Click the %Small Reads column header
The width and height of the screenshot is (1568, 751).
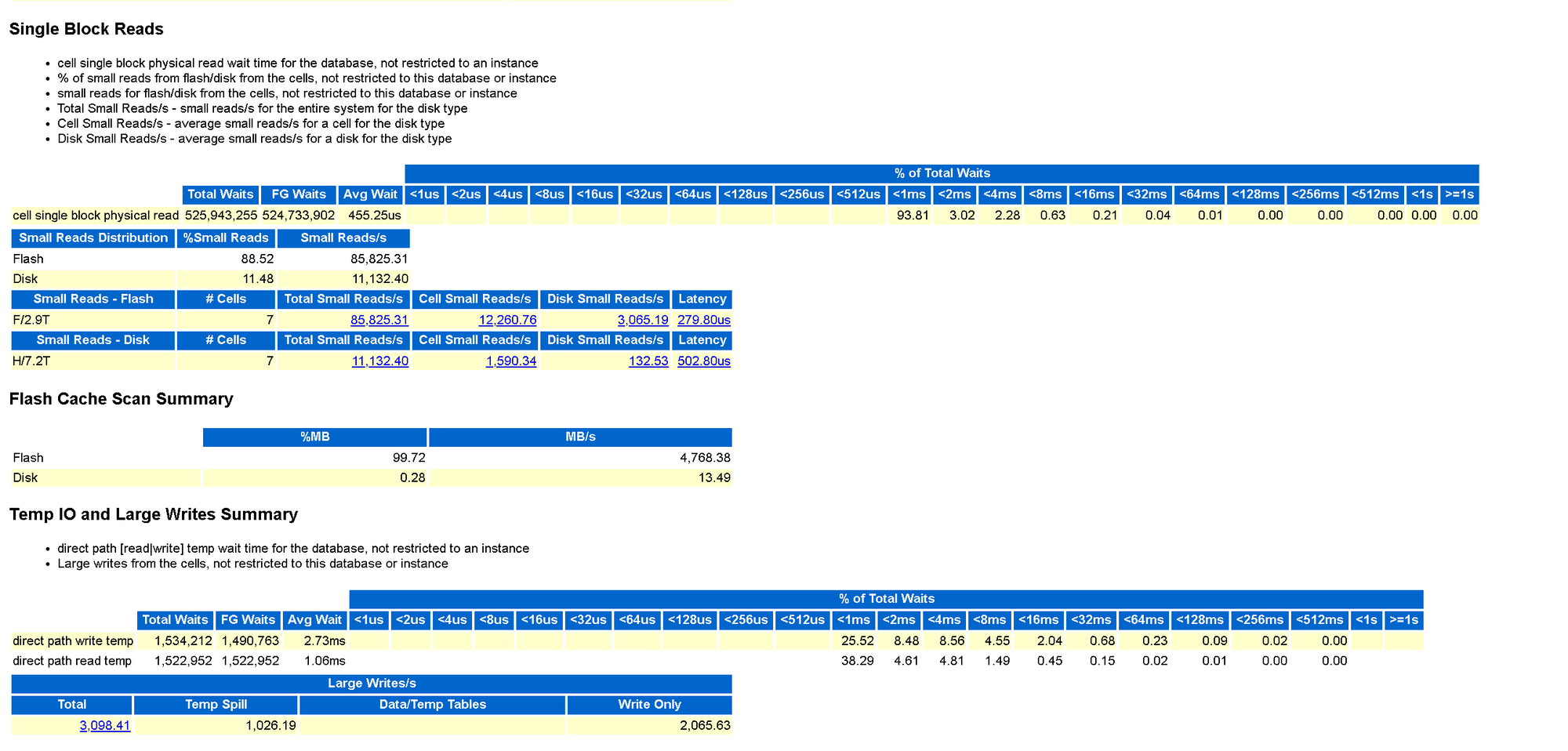pos(226,238)
